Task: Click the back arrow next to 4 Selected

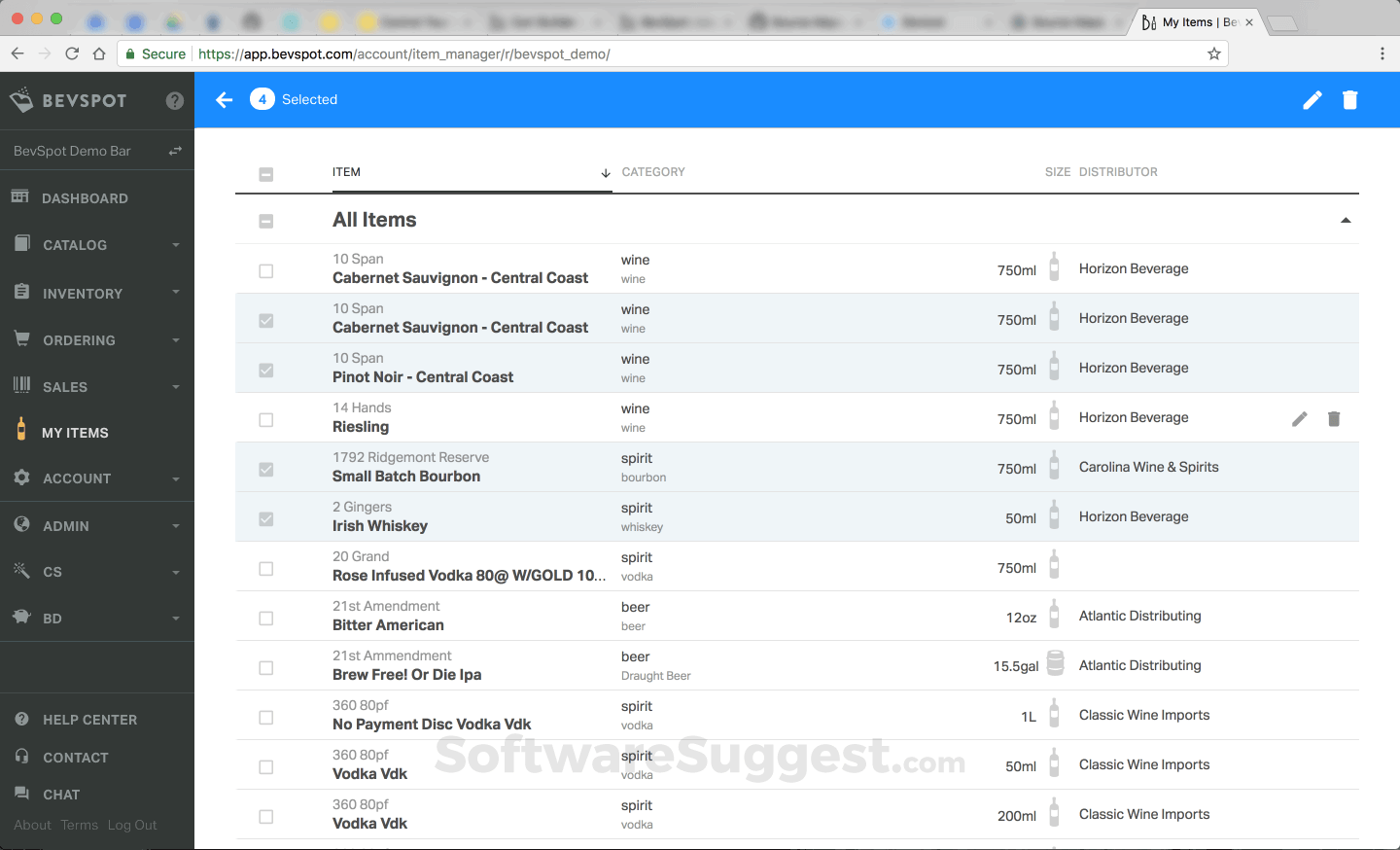Action: click(x=225, y=100)
